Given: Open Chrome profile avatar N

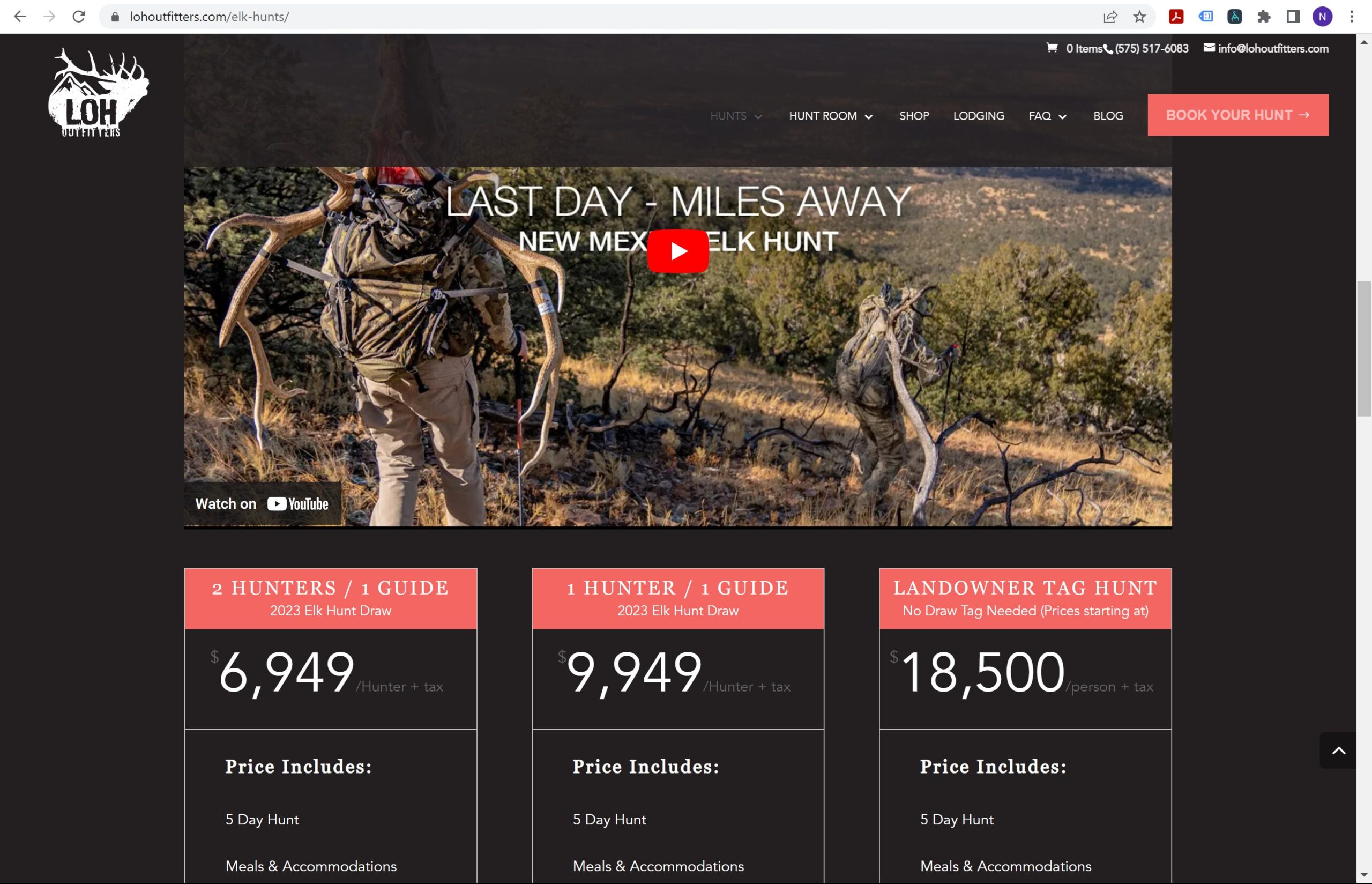Looking at the screenshot, I should coord(1323,17).
